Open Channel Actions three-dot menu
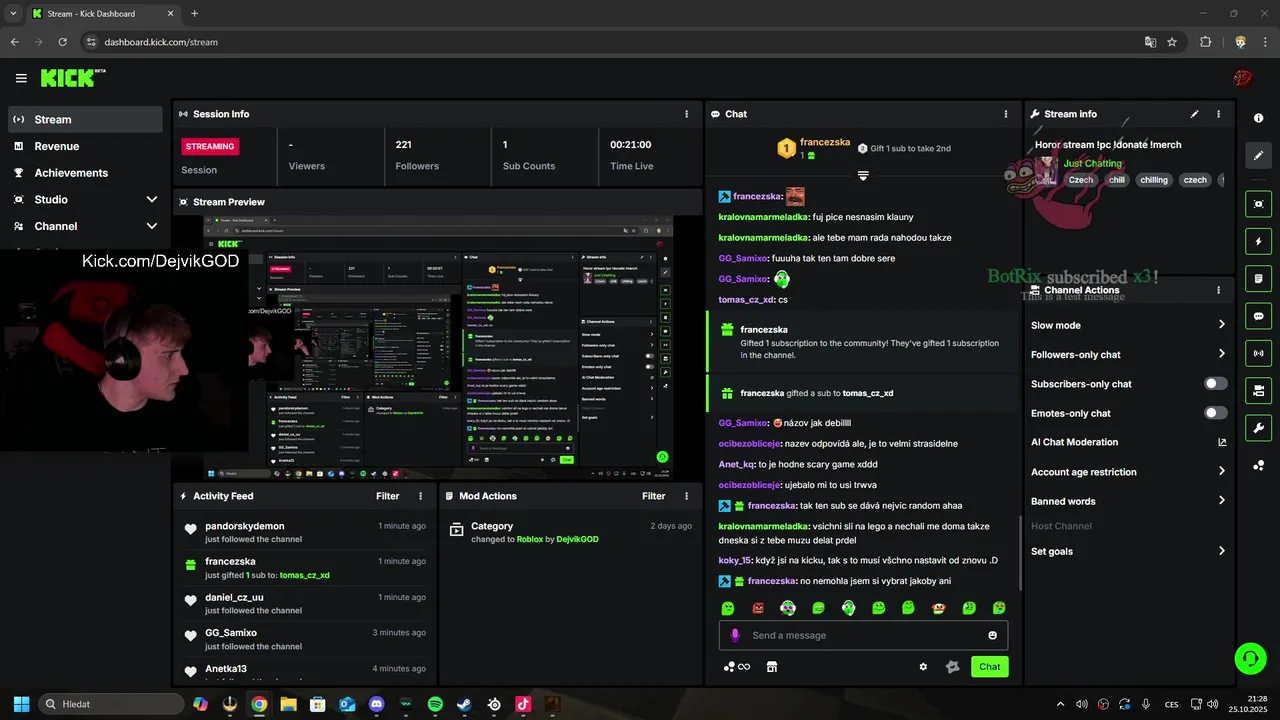 (x=1218, y=290)
